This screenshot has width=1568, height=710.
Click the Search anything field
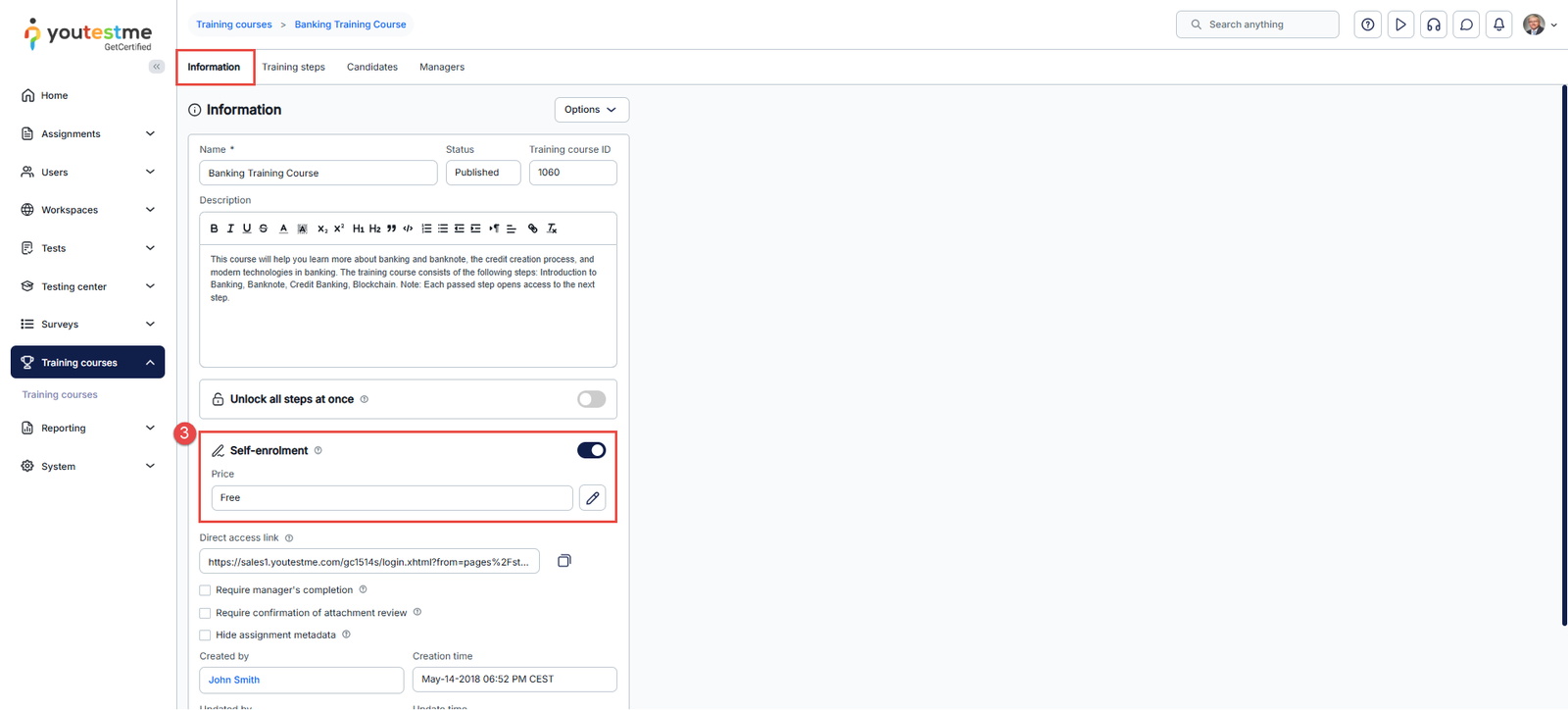(1264, 25)
